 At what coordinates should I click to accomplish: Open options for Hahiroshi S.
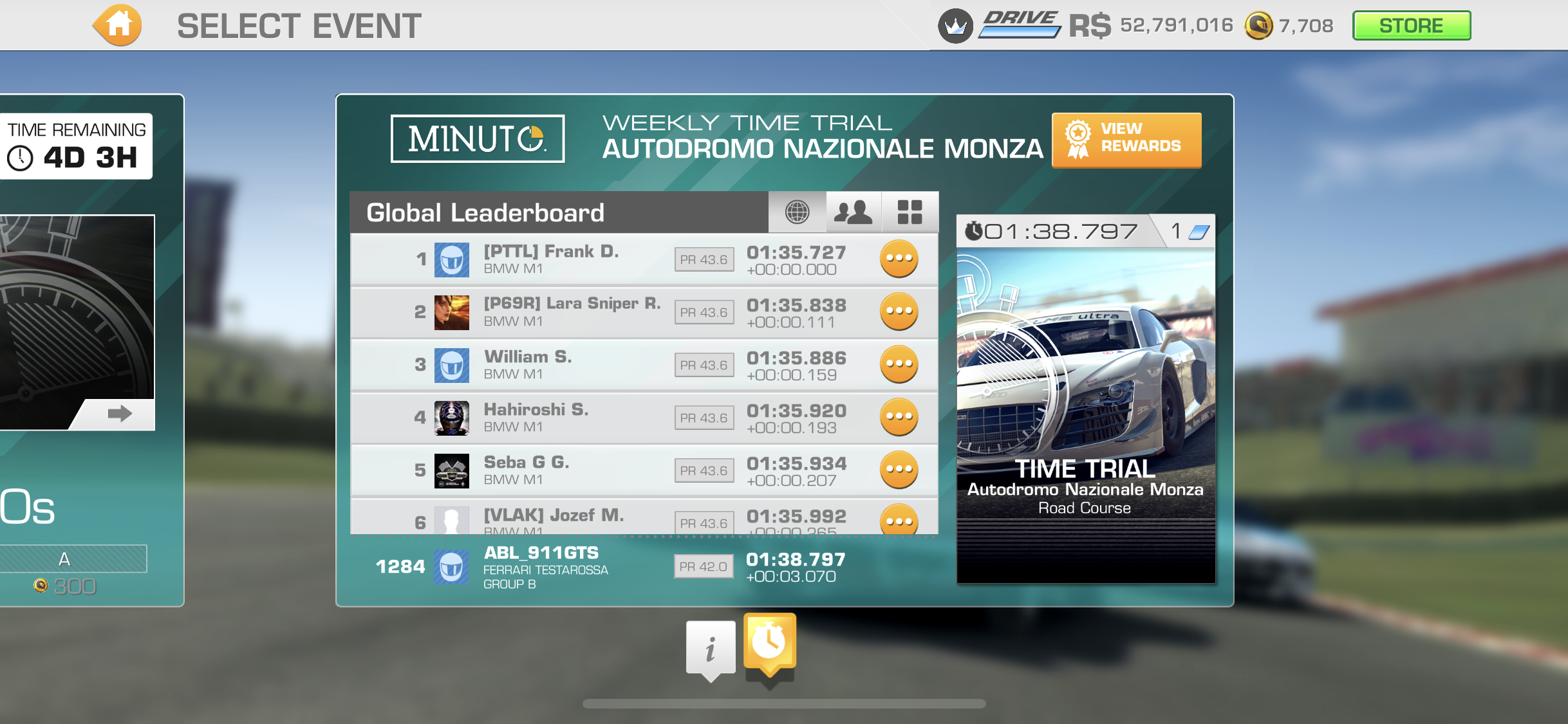point(899,417)
